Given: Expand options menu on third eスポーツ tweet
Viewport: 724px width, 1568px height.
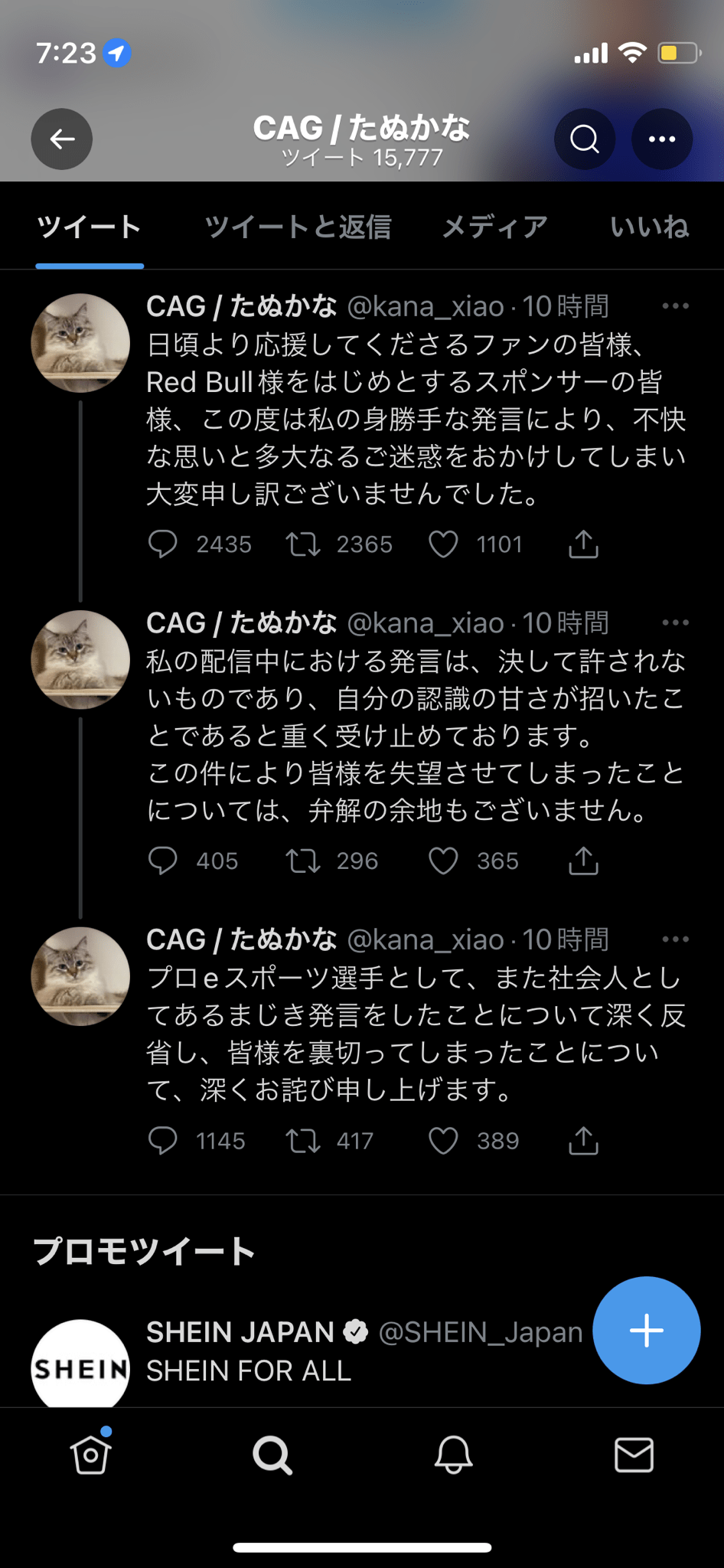Looking at the screenshot, I should point(675,939).
